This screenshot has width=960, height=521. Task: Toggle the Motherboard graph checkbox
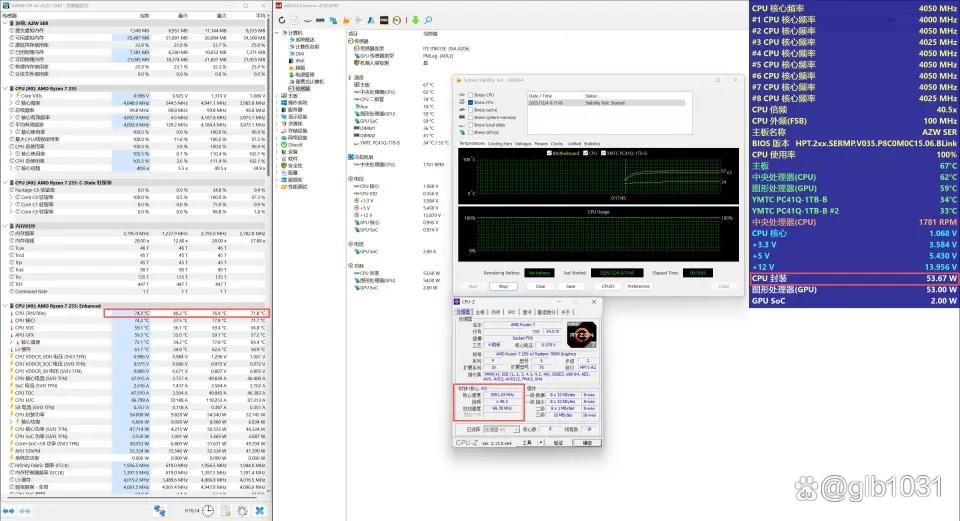coord(547,153)
